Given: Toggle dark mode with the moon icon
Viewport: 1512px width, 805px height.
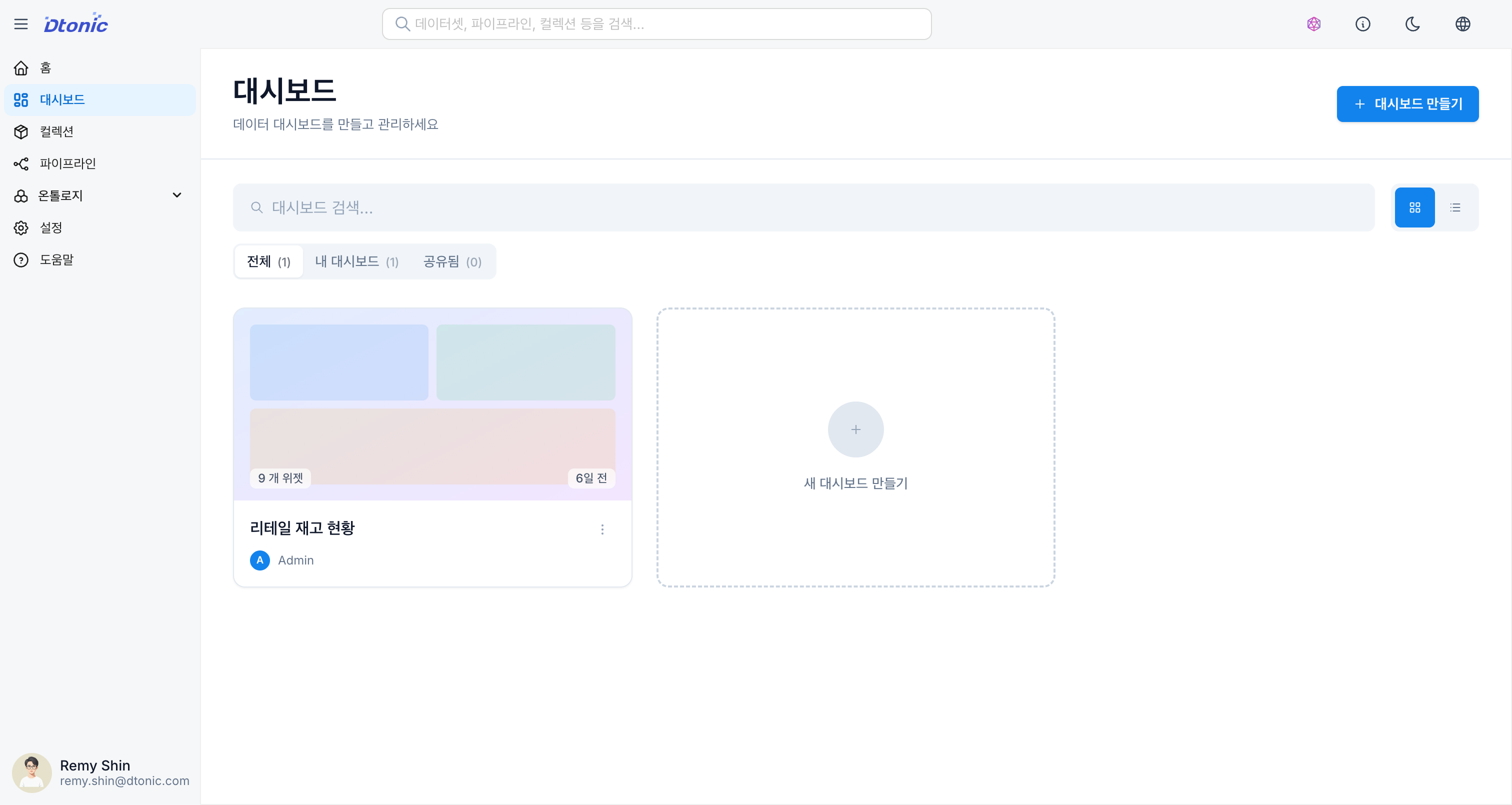Looking at the screenshot, I should pyautogui.click(x=1413, y=24).
